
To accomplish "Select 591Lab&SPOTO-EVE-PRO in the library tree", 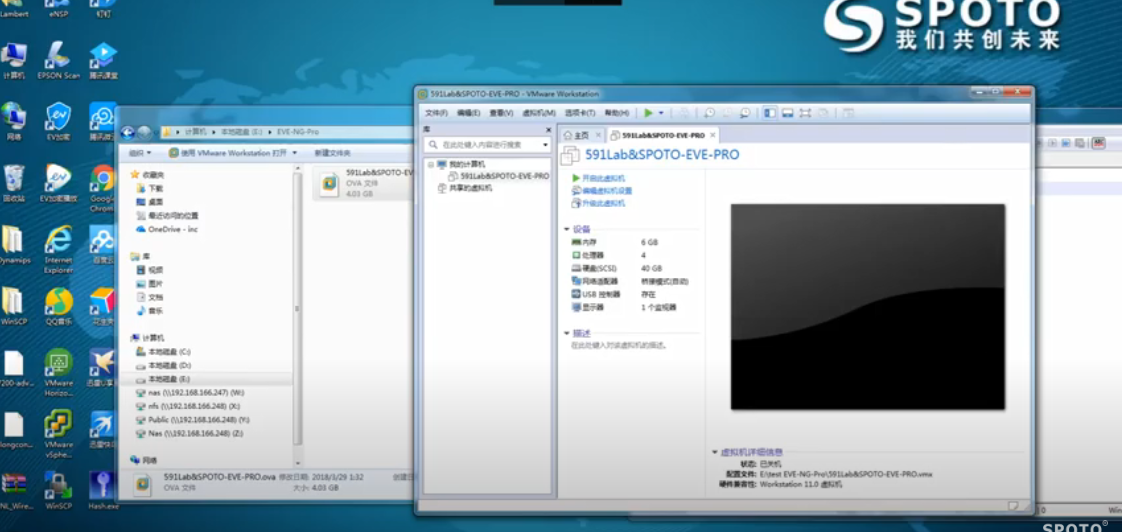I will [499, 175].
